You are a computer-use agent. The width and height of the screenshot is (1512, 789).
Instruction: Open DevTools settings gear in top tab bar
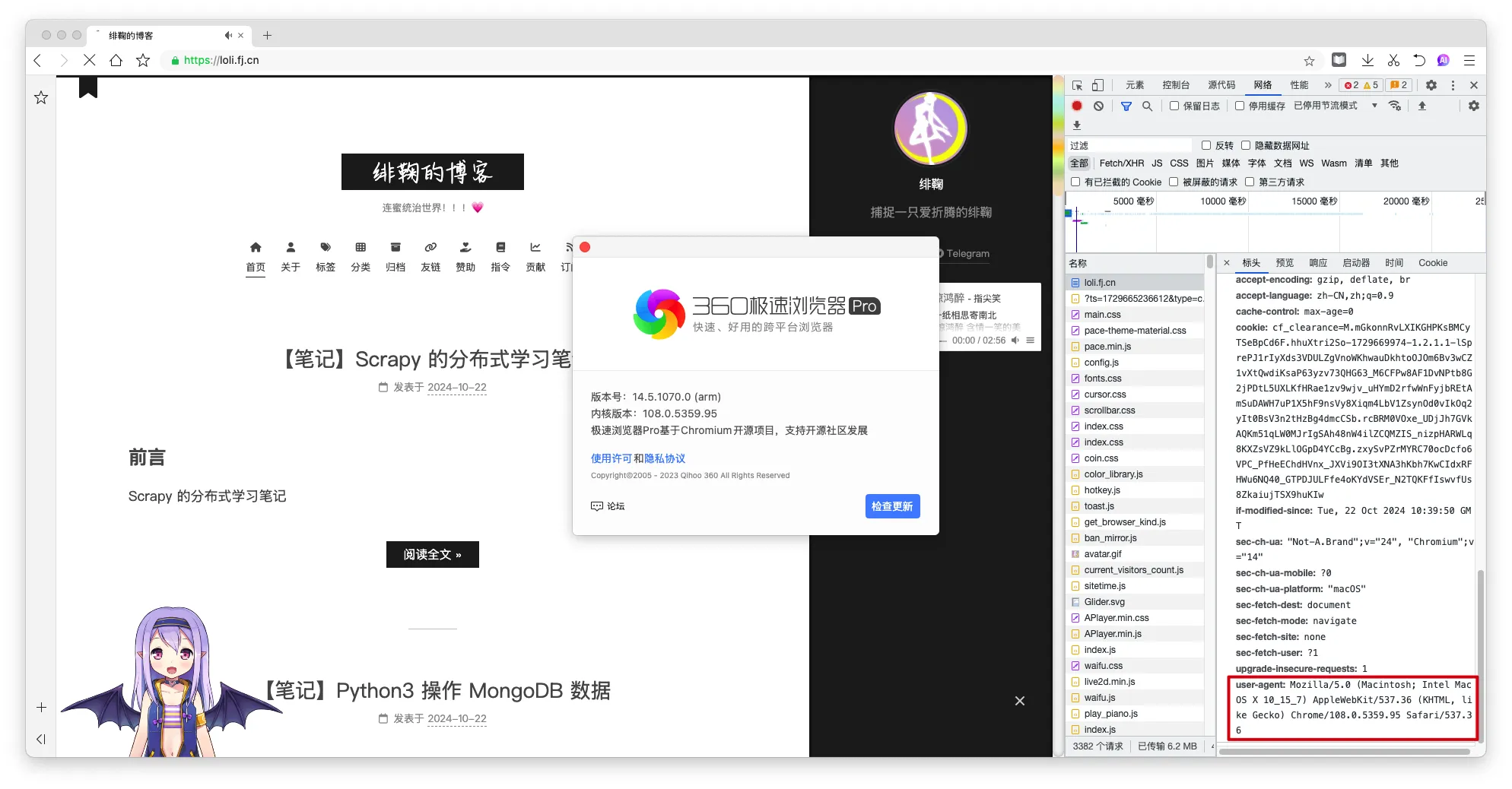point(1431,85)
